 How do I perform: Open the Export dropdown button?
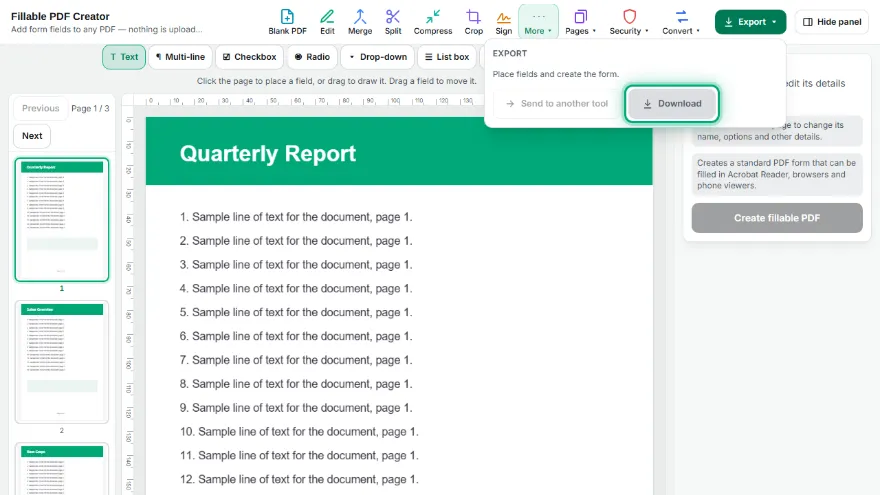750,22
